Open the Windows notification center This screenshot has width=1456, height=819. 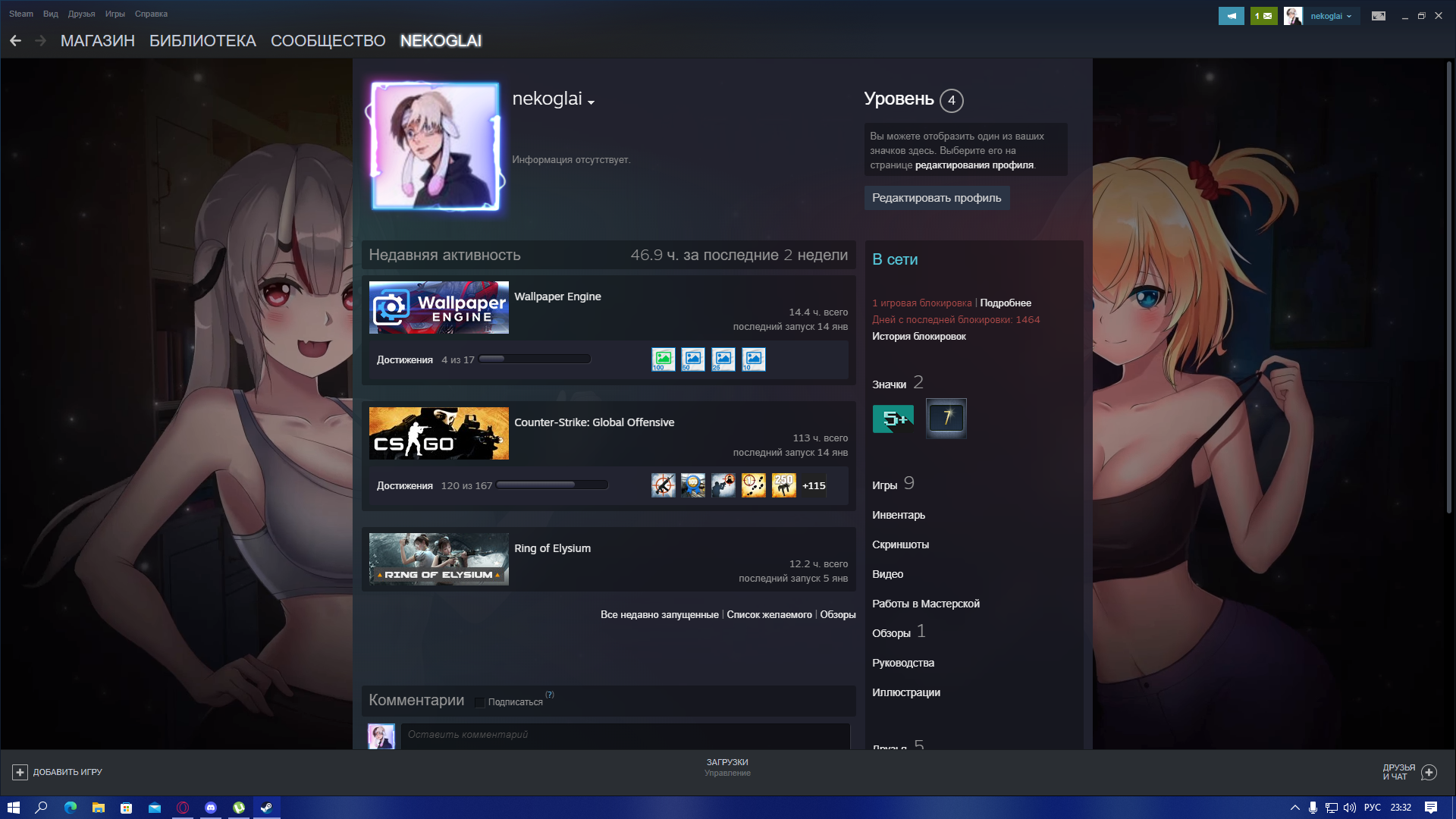[x=1431, y=808]
